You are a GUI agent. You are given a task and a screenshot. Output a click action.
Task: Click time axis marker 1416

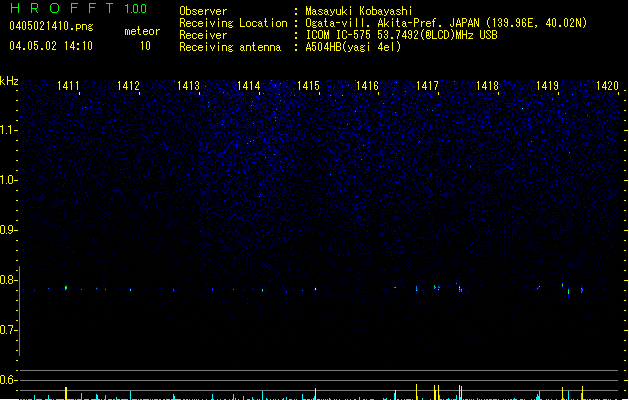(x=367, y=86)
